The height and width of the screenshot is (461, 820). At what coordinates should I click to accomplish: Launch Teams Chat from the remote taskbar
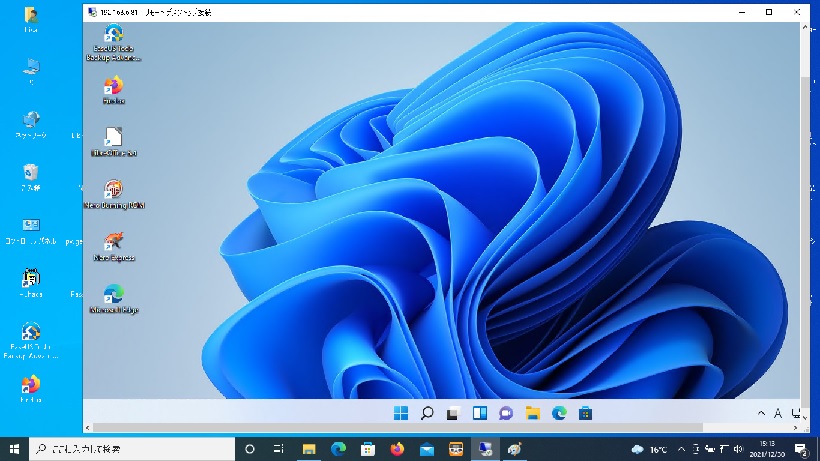coord(506,413)
